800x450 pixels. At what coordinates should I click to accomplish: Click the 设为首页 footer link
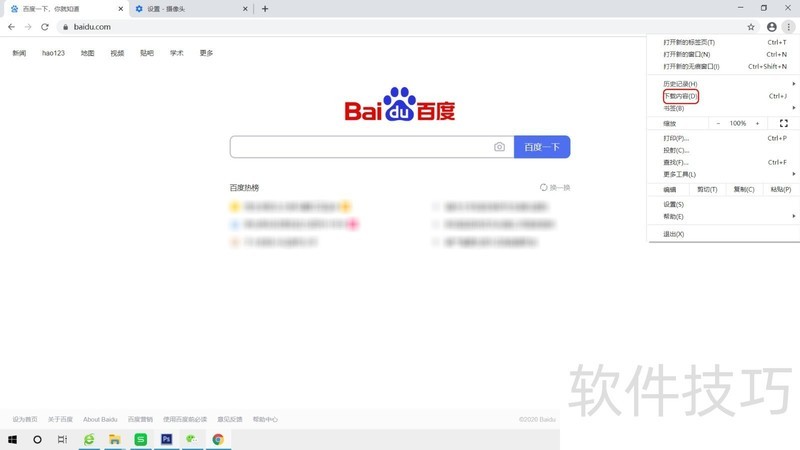tap(25, 419)
